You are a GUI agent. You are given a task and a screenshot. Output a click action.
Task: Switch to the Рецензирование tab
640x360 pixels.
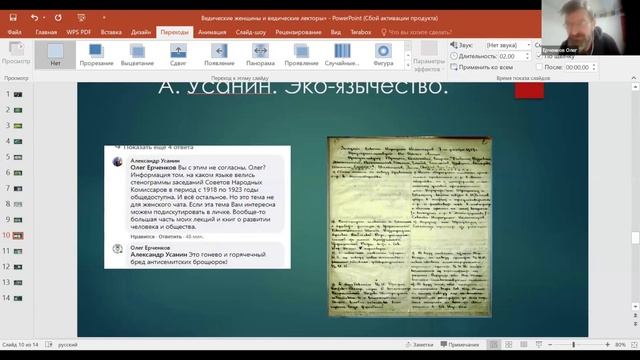coord(298,32)
